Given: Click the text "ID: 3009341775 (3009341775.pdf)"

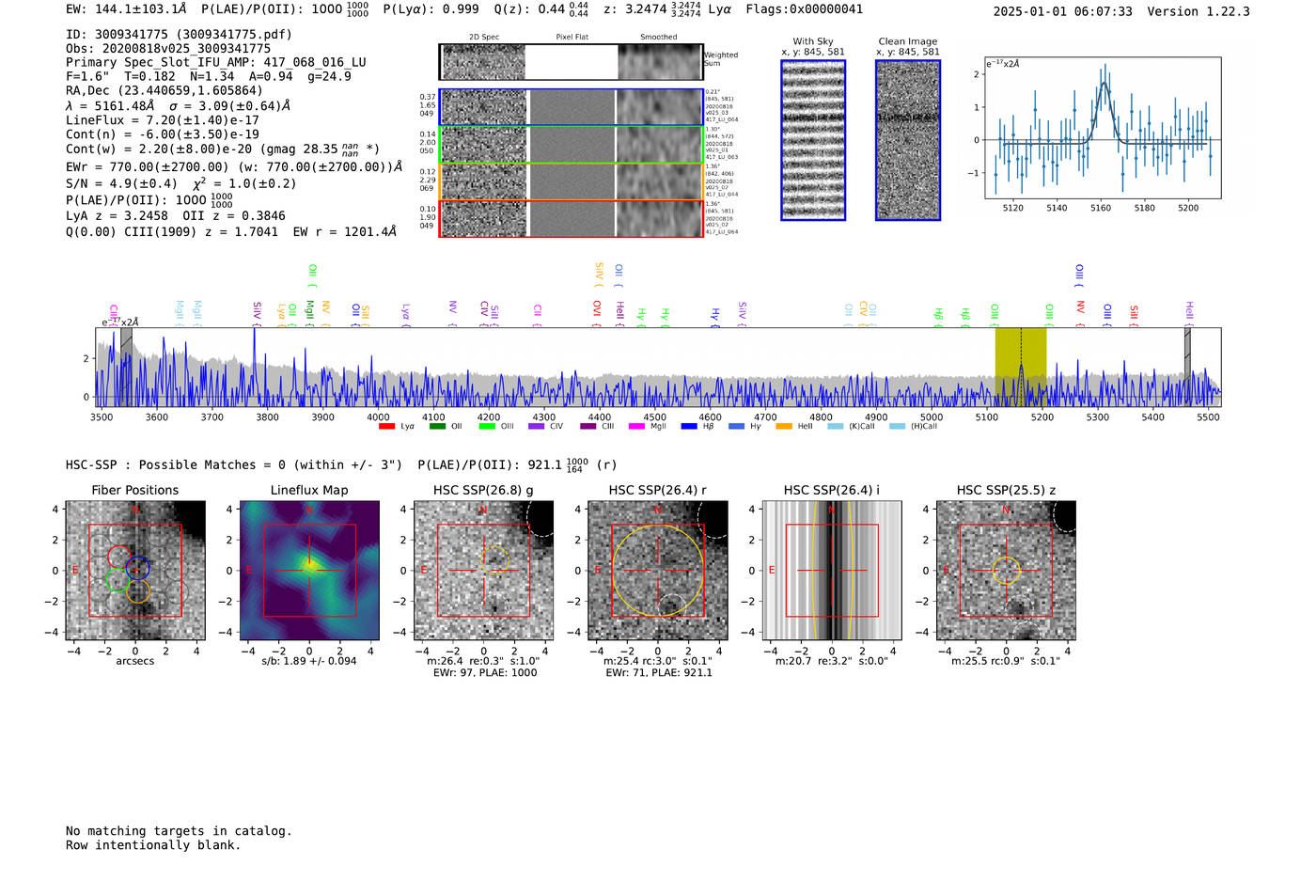Looking at the screenshot, I should coord(179,35).
